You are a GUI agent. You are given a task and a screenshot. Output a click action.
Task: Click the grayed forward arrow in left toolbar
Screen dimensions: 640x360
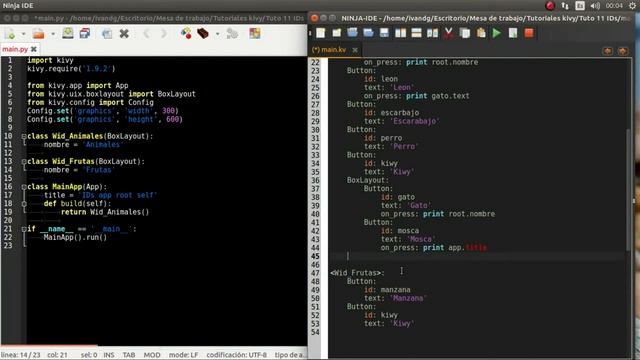tap(164, 33)
